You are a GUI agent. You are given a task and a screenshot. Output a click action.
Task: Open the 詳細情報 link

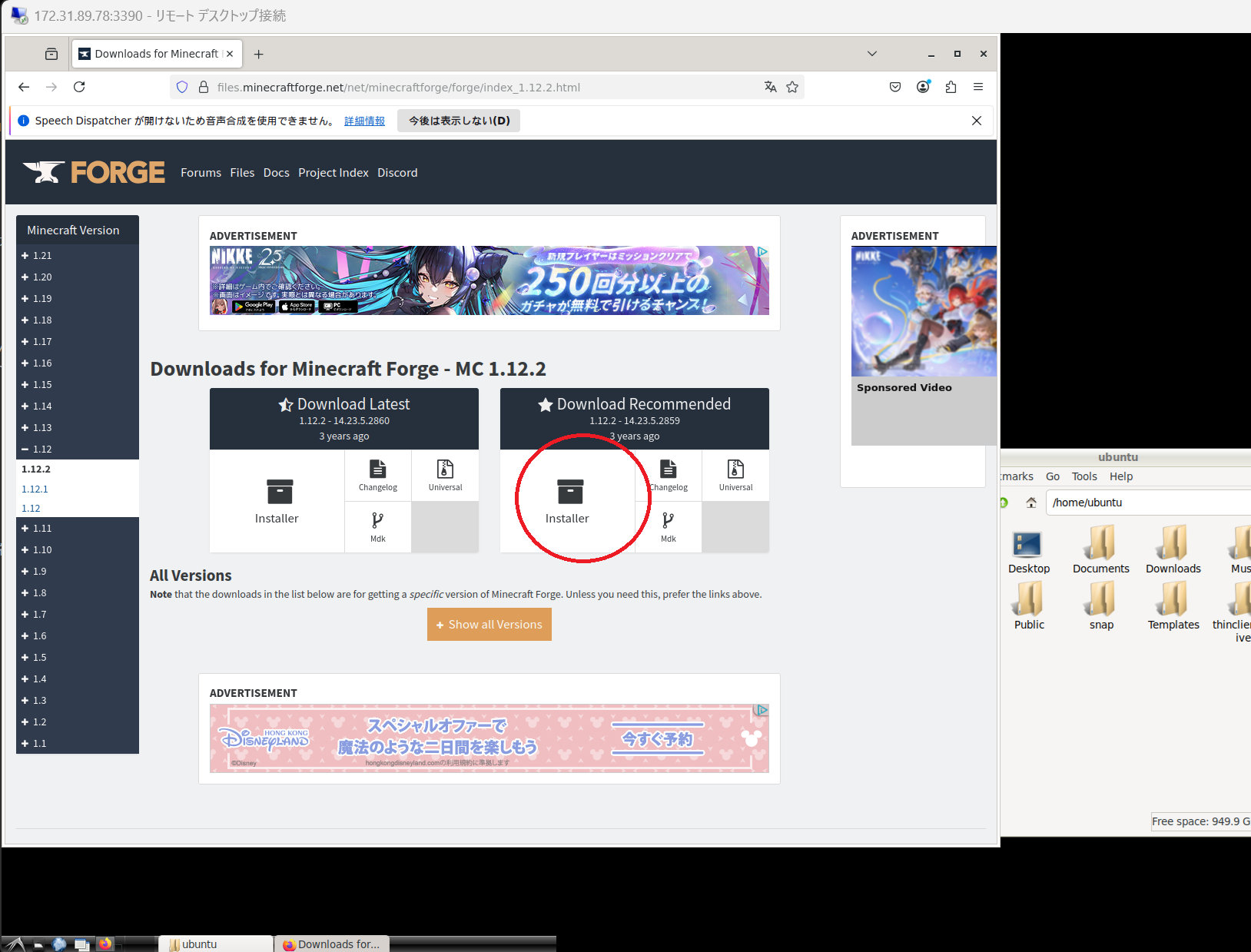click(364, 121)
